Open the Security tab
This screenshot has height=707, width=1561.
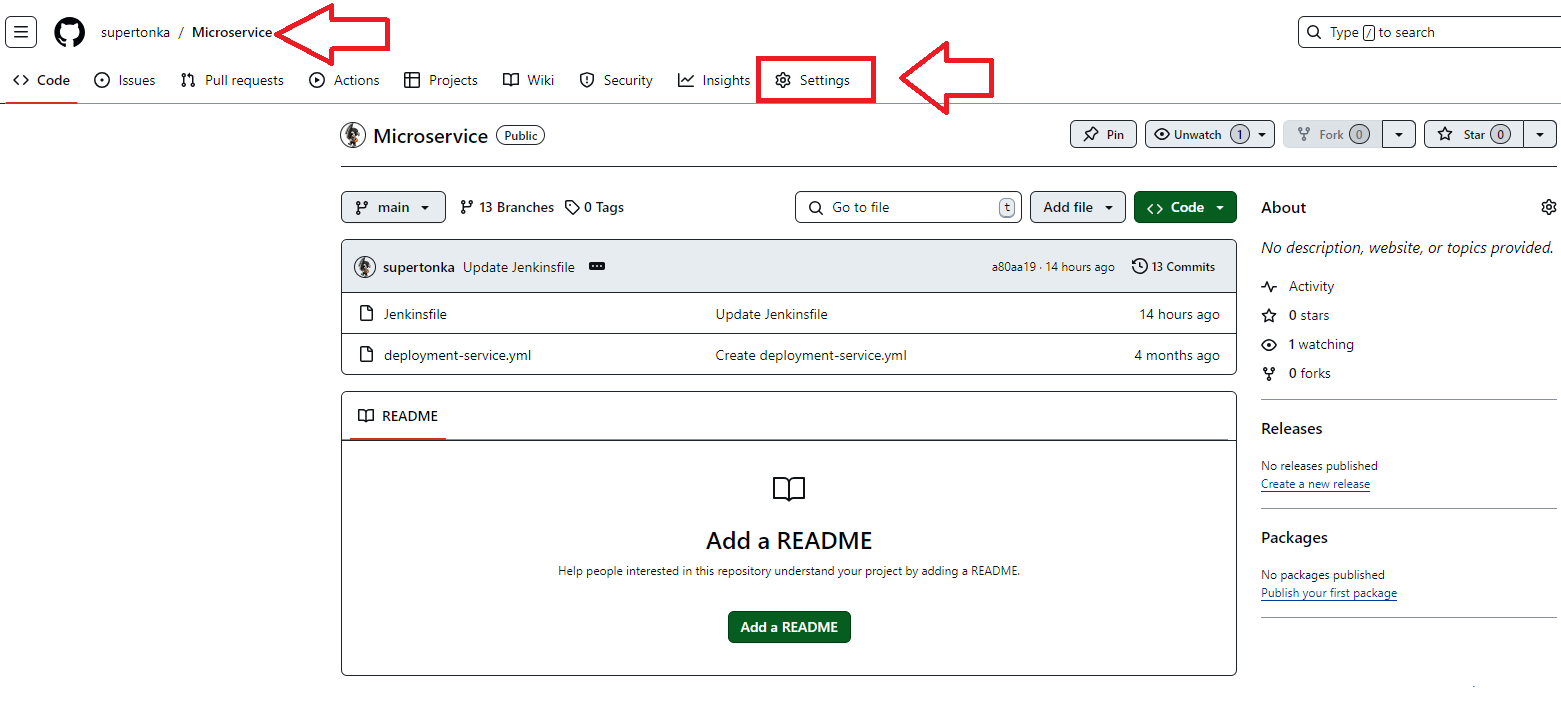(x=616, y=80)
